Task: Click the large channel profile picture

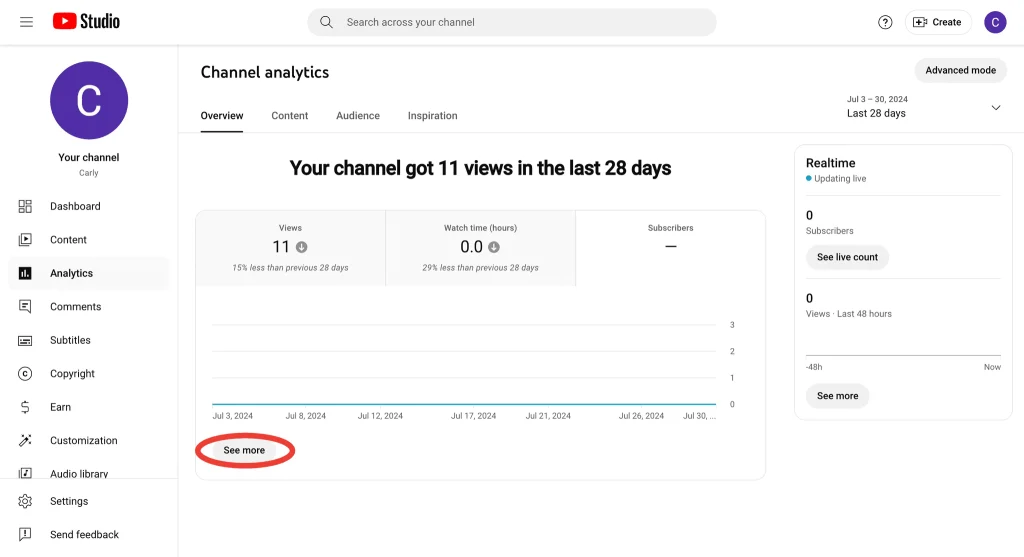Action: (89, 100)
